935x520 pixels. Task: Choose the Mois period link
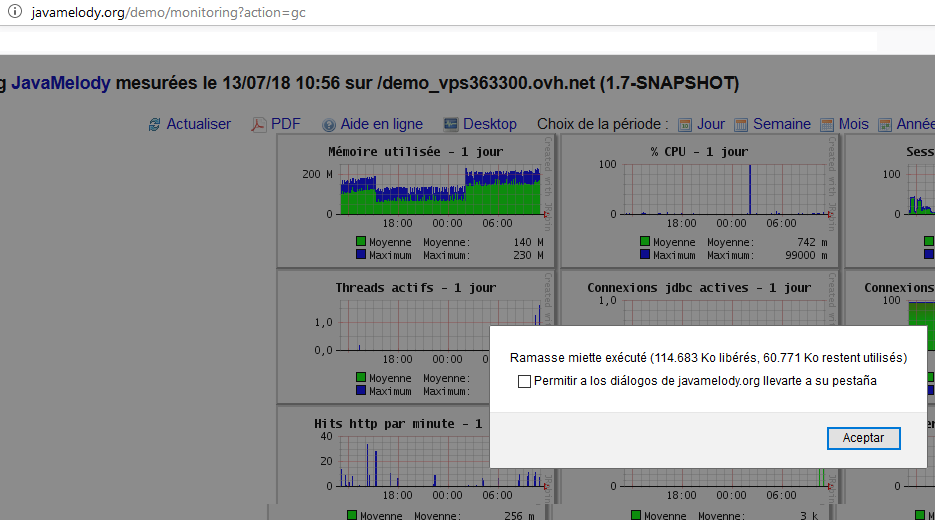tap(853, 124)
